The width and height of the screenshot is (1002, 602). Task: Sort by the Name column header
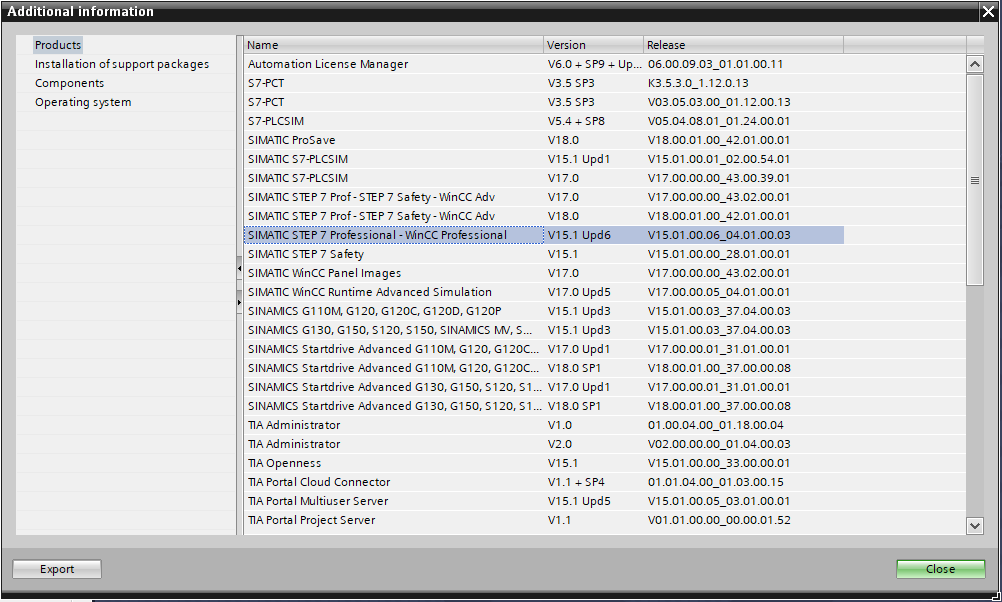[394, 45]
